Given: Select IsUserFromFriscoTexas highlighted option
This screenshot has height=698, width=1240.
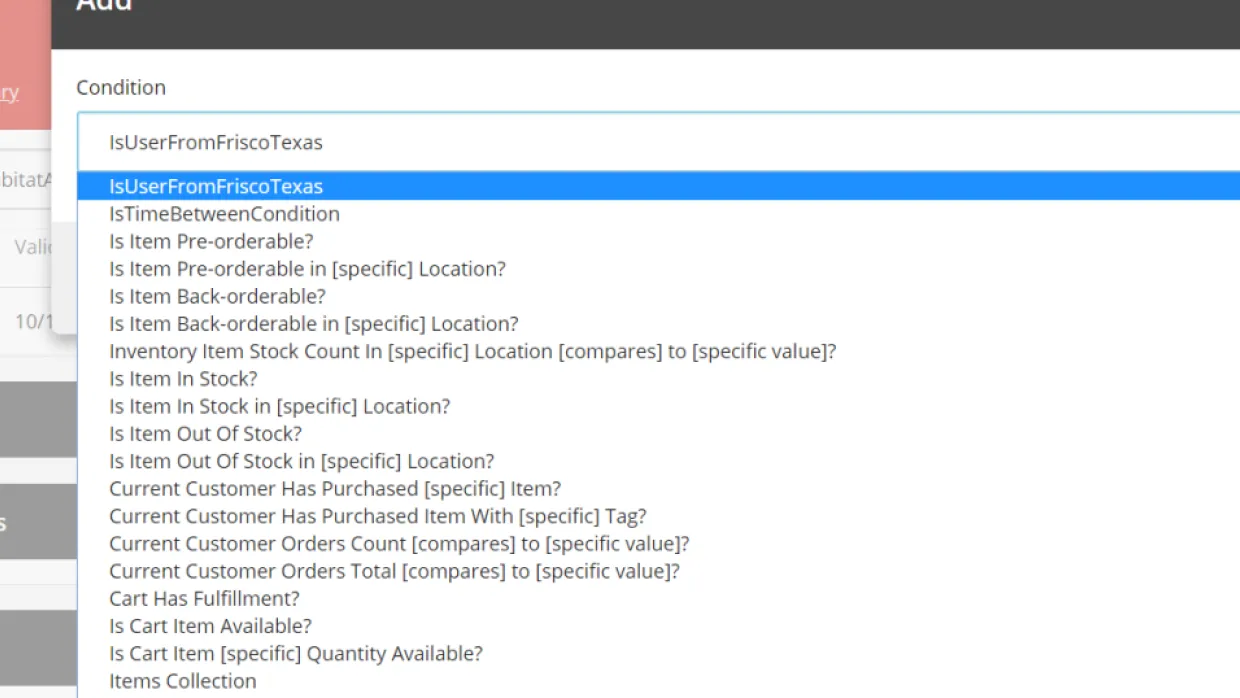Looking at the screenshot, I should (216, 186).
